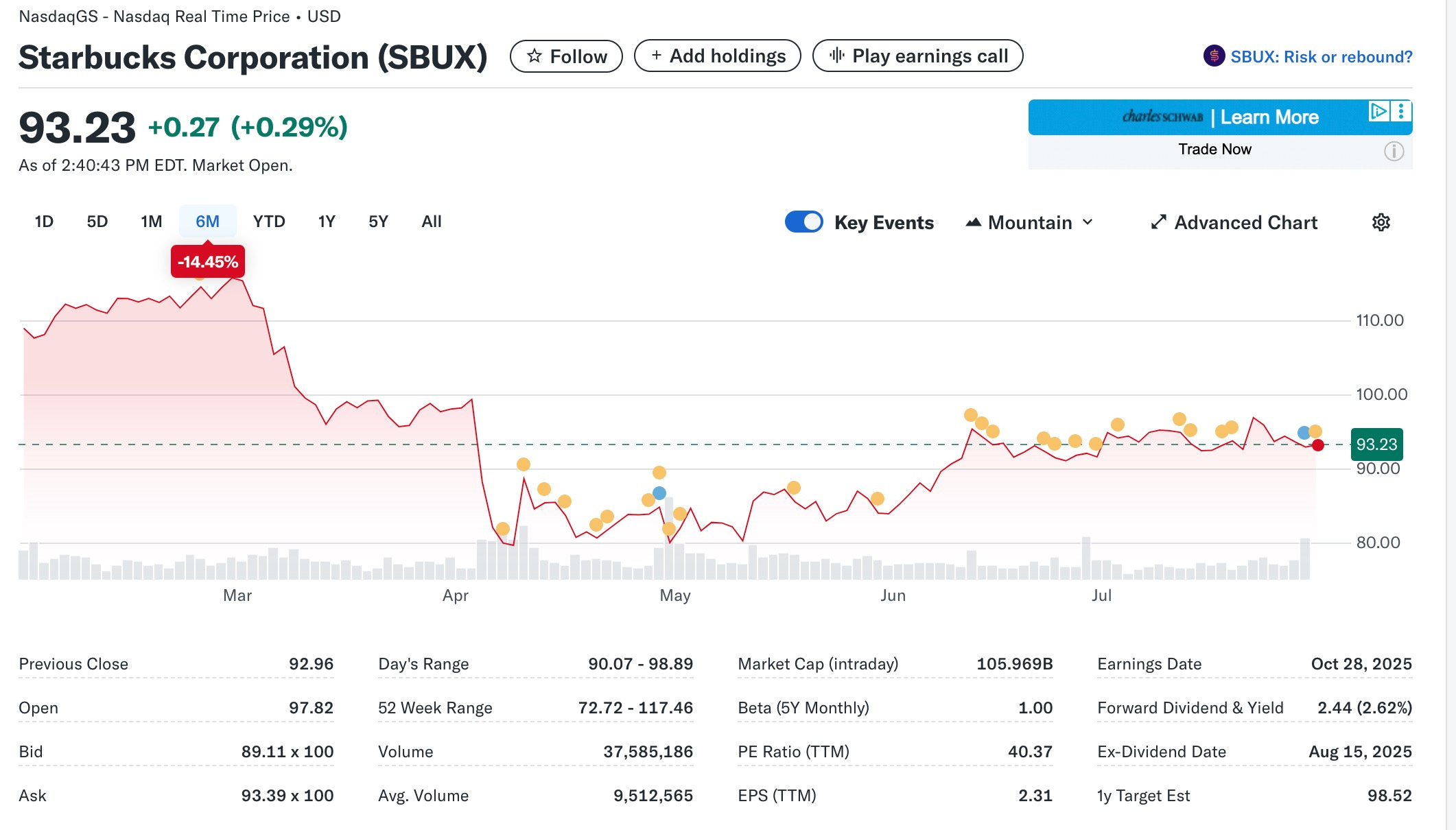Click the Trade Now link
Viewport: 1456px width, 830px height.
coord(1214,150)
